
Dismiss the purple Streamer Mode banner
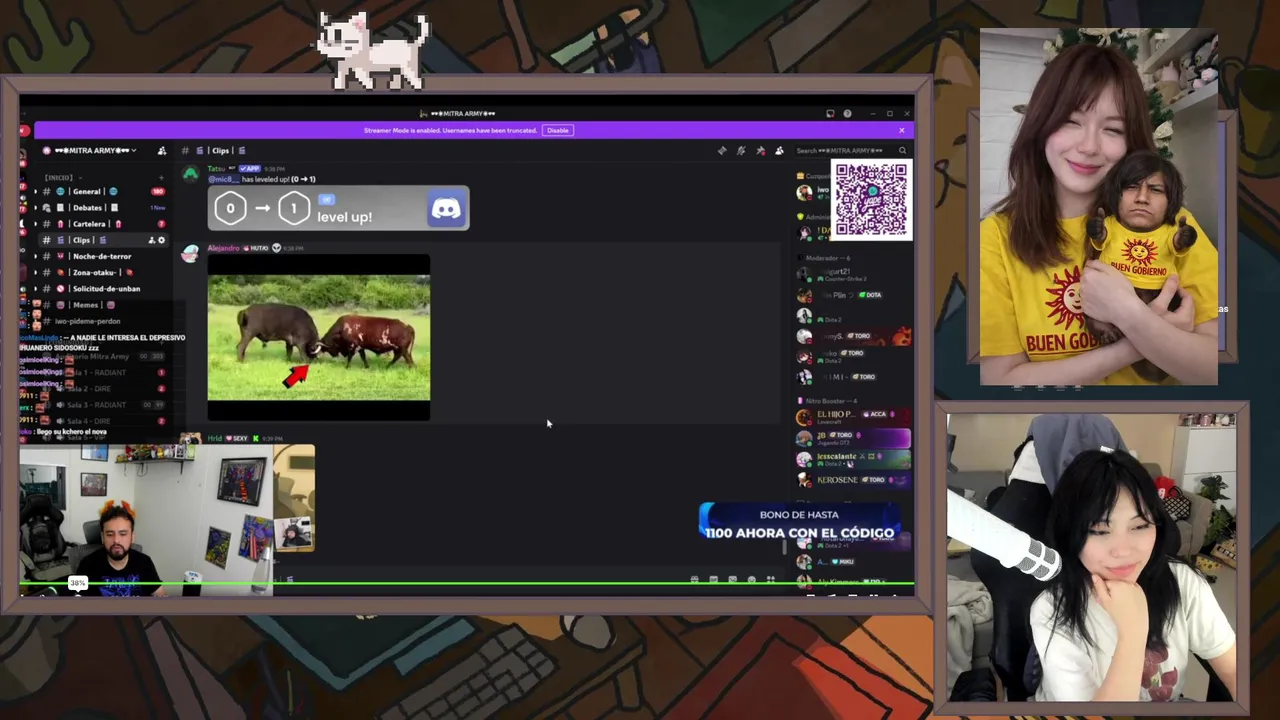tap(901, 130)
